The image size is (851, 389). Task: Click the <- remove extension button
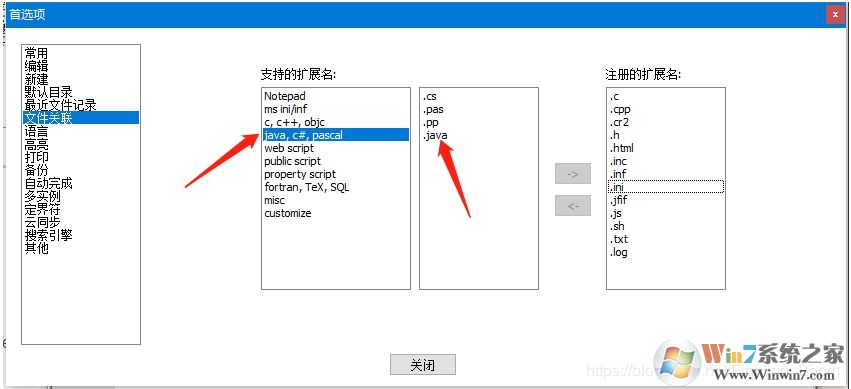(x=573, y=206)
